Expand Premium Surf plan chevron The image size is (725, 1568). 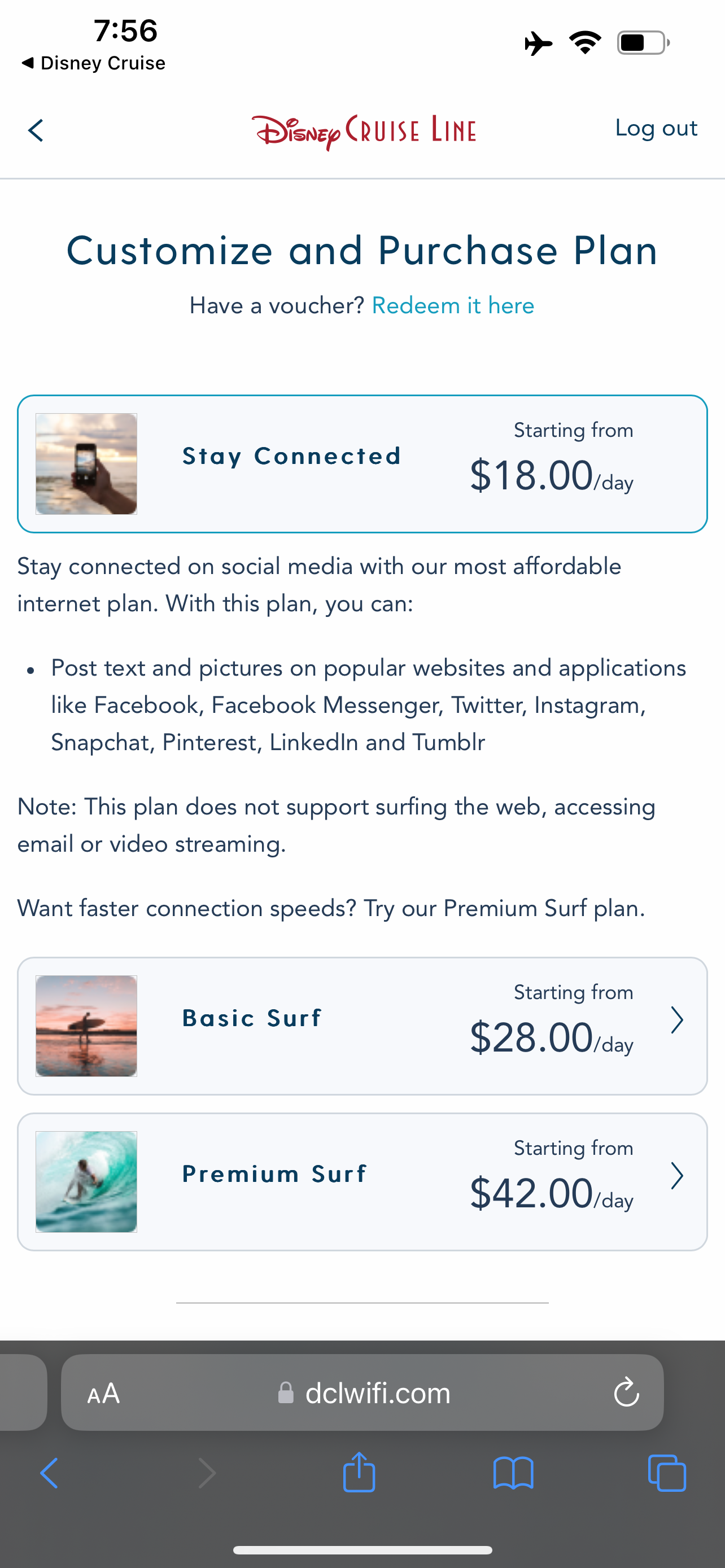pos(676,1176)
